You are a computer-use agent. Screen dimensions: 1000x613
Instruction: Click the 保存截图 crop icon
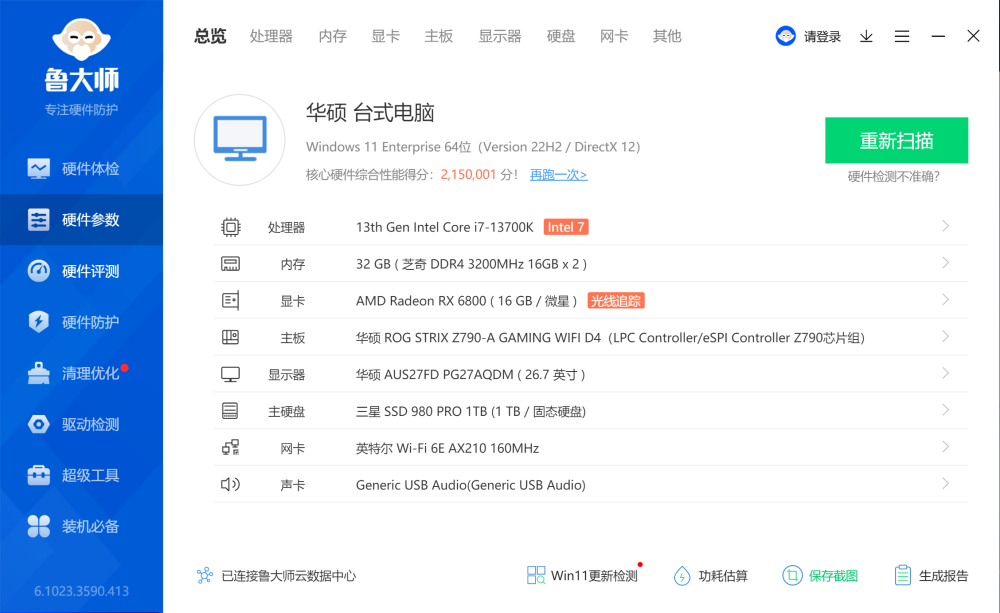792,575
